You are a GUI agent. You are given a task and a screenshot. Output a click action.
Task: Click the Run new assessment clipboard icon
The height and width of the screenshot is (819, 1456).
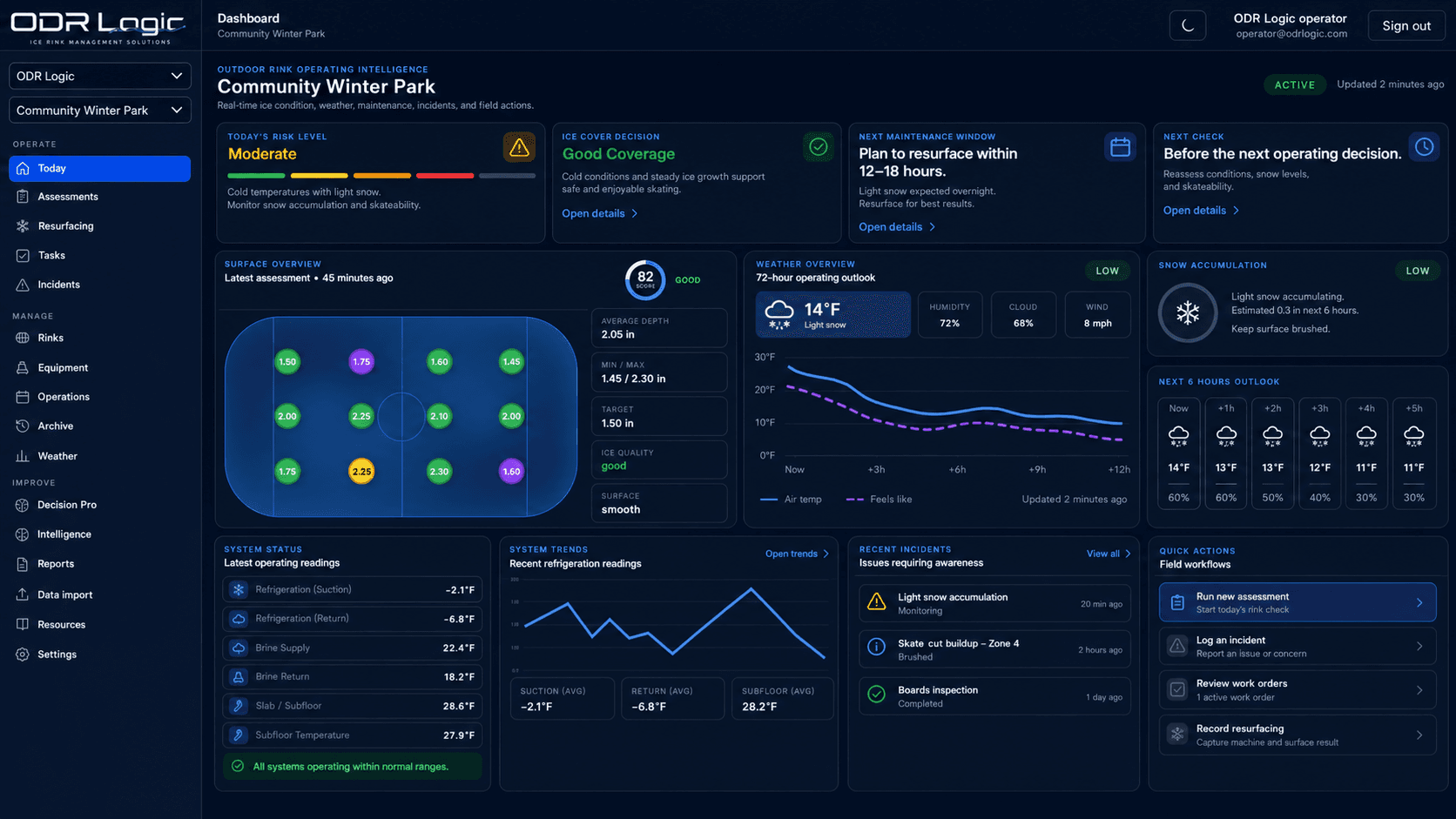(1177, 602)
